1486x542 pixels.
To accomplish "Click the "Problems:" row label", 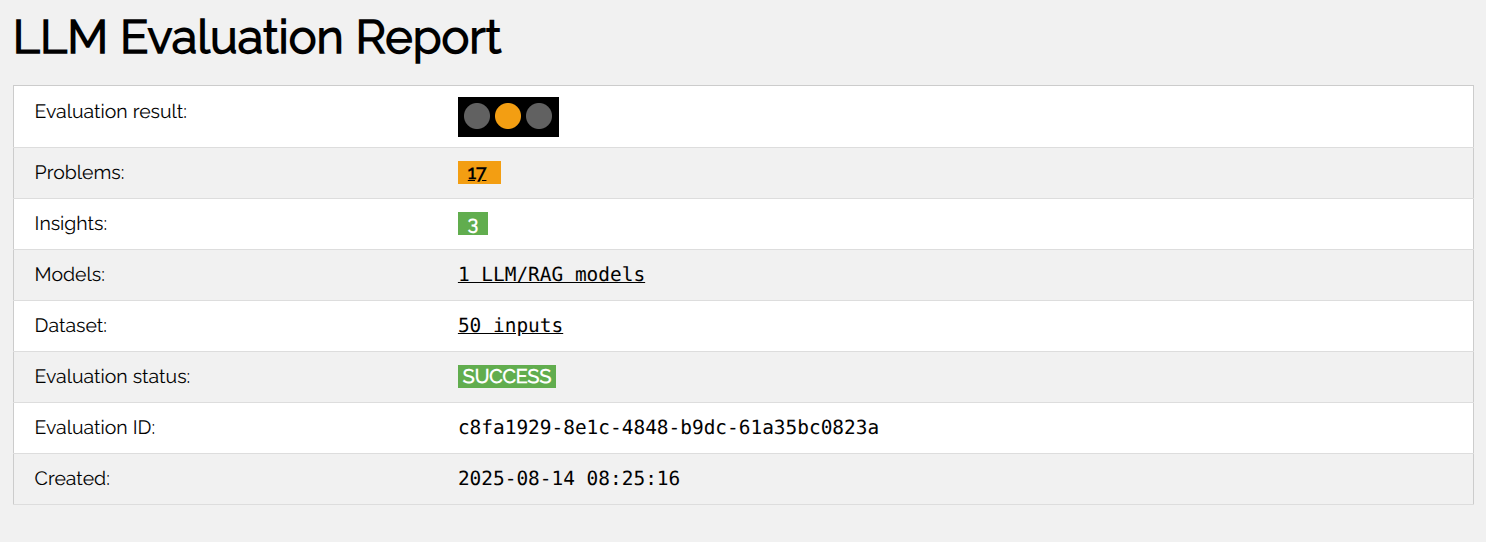I will tap(80, 173).
